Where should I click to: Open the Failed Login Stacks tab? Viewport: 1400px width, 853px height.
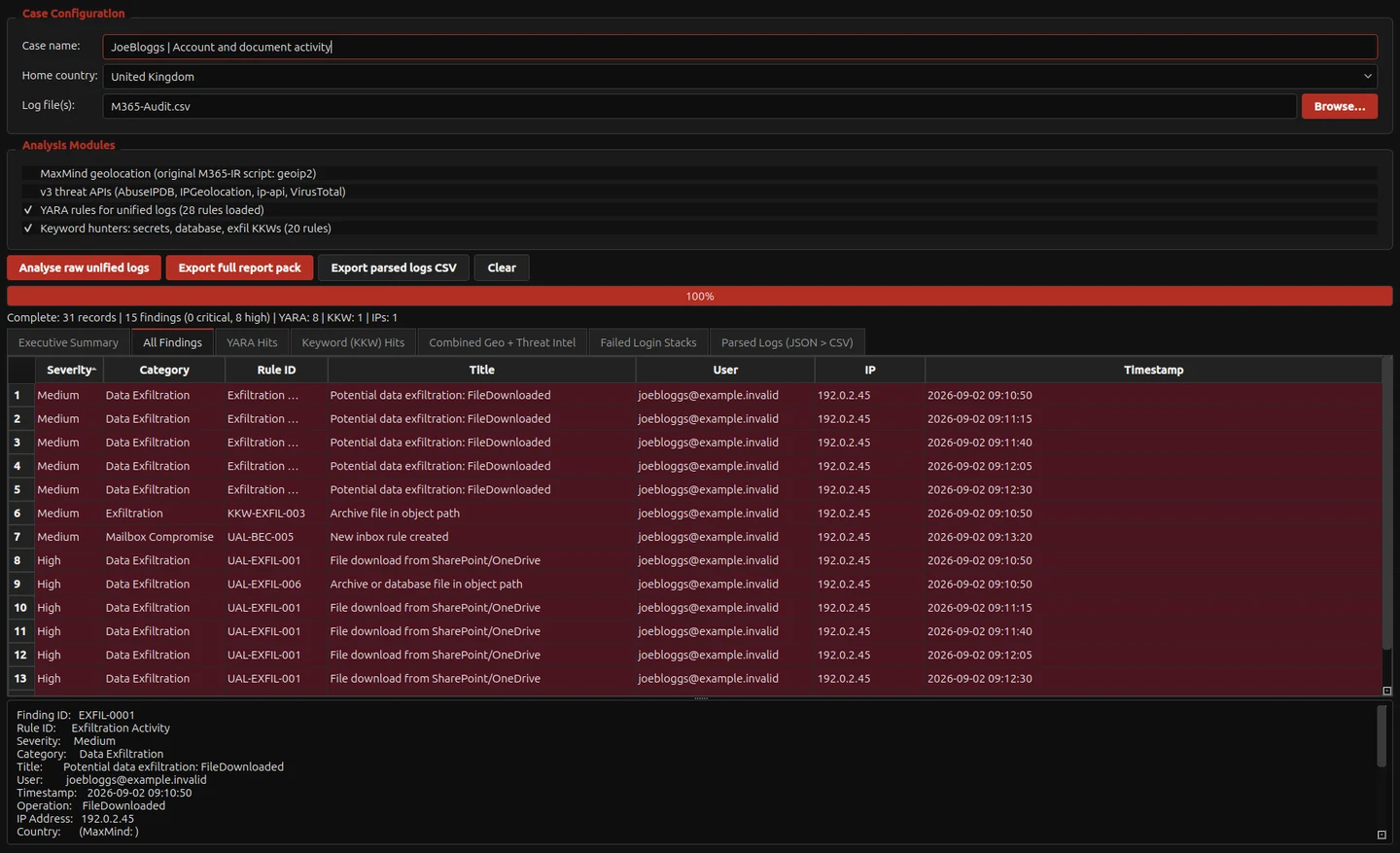pos(648,342)
